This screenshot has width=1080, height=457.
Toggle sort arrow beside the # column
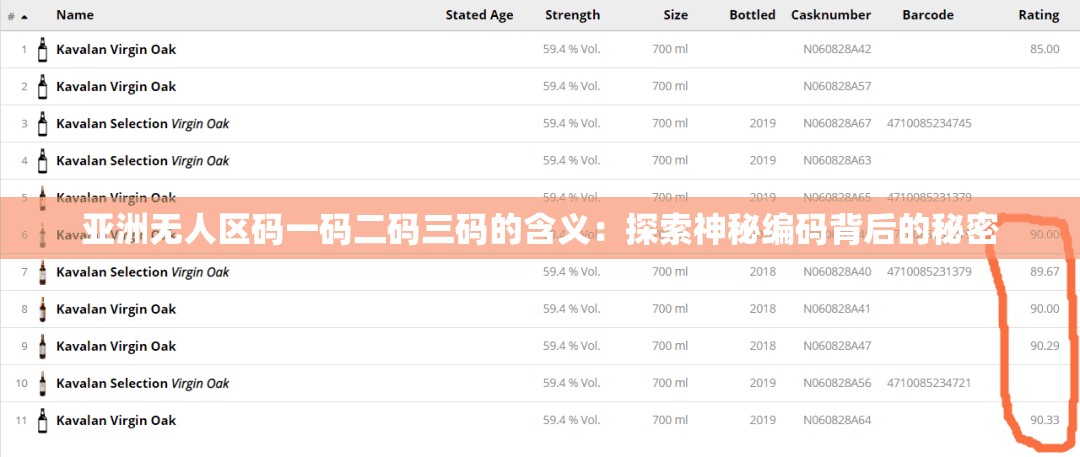click(24, 16)
